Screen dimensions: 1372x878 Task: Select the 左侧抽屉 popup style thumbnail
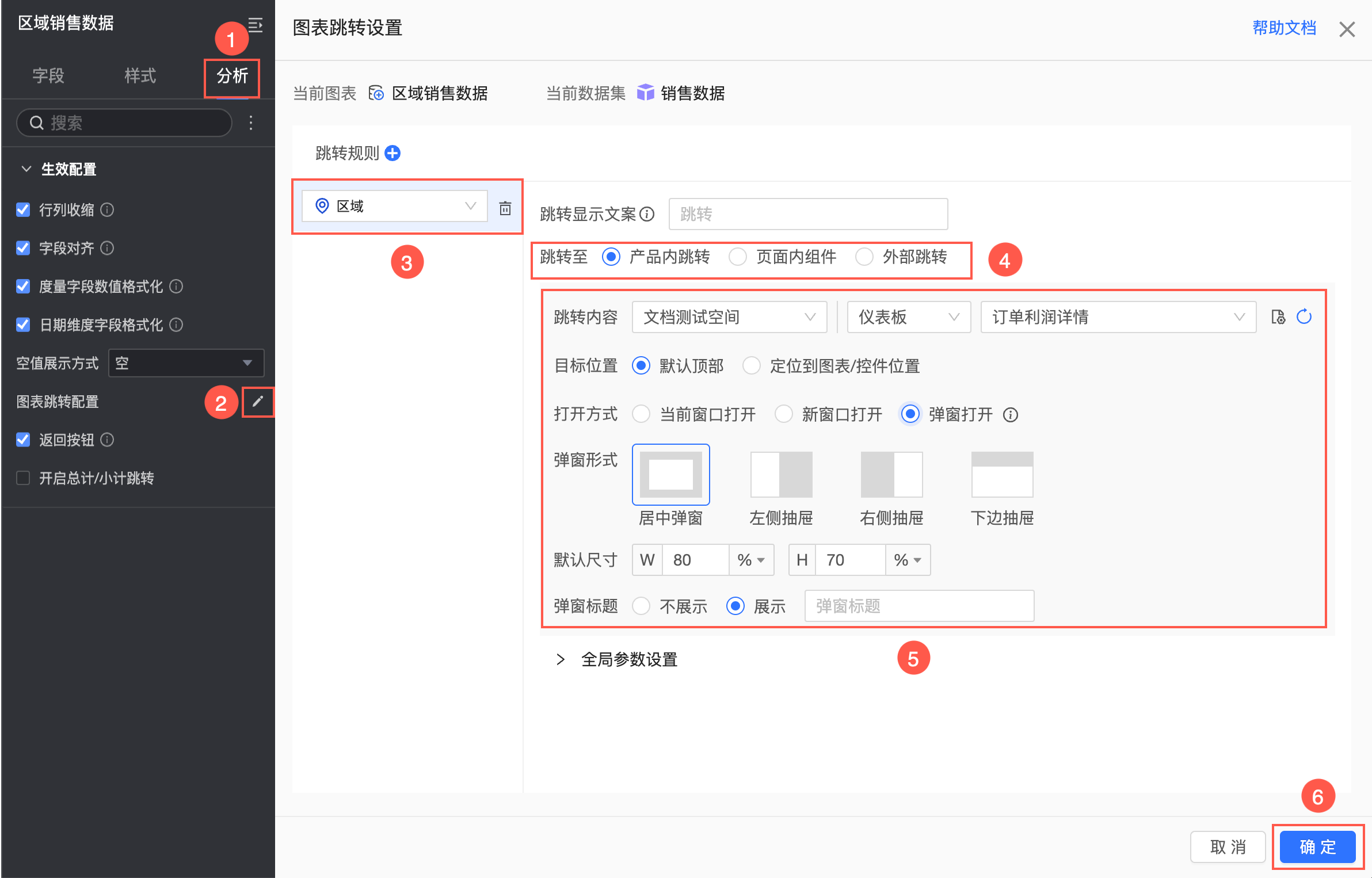781,475
